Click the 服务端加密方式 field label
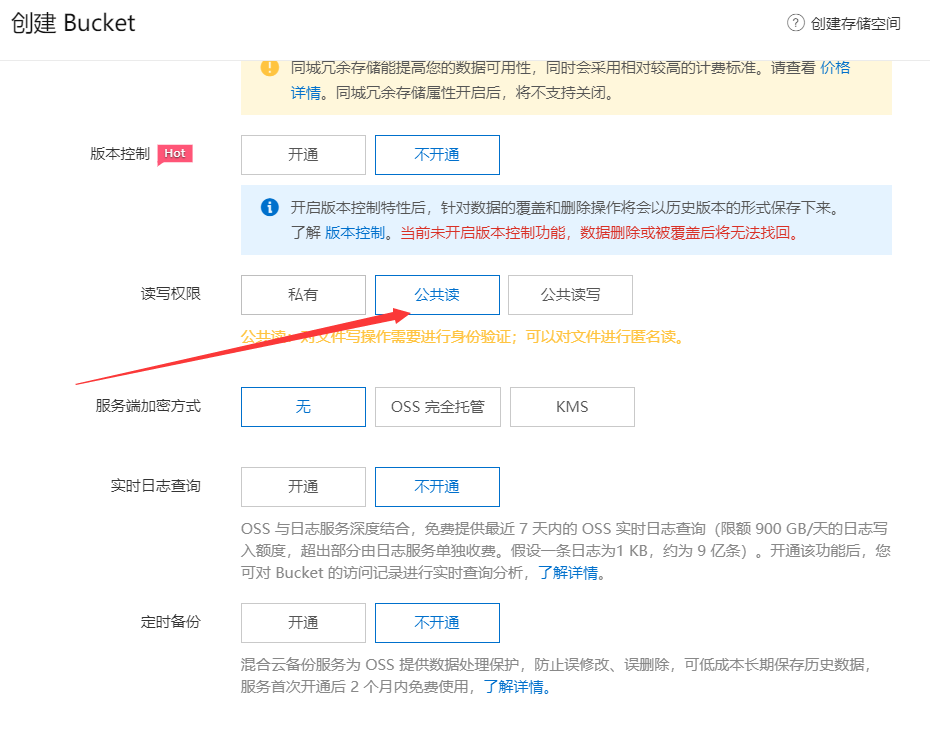The width and height of the screenshot is (930, 734). 148,406
